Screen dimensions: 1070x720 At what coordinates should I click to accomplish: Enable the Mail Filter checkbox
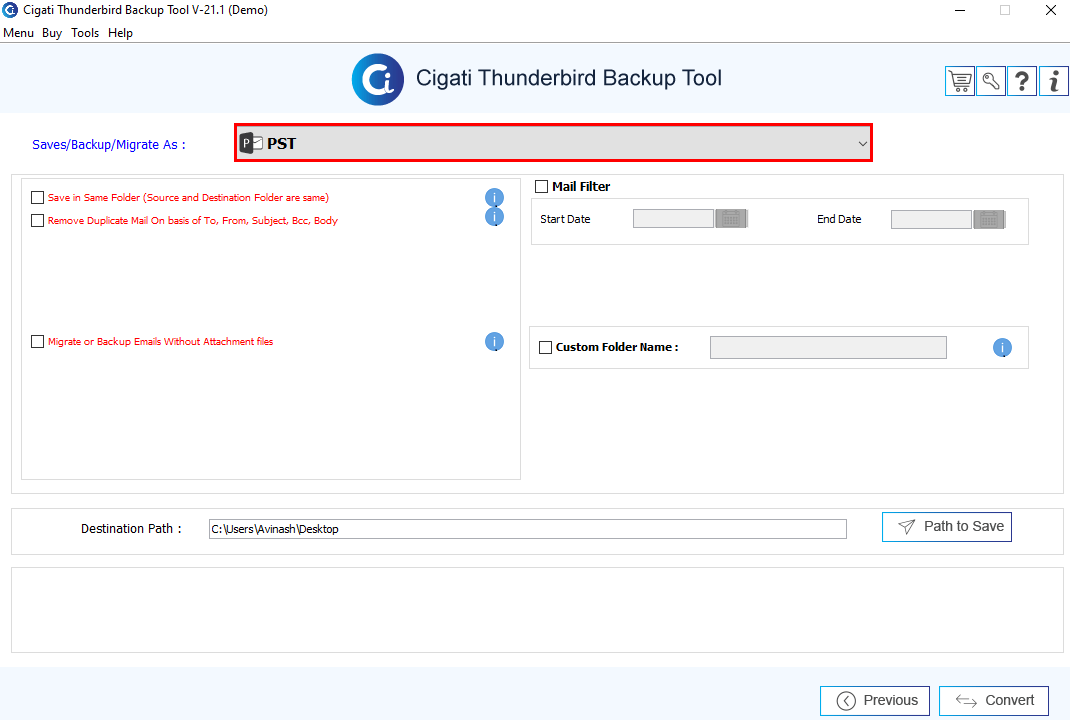pos(542,186)
